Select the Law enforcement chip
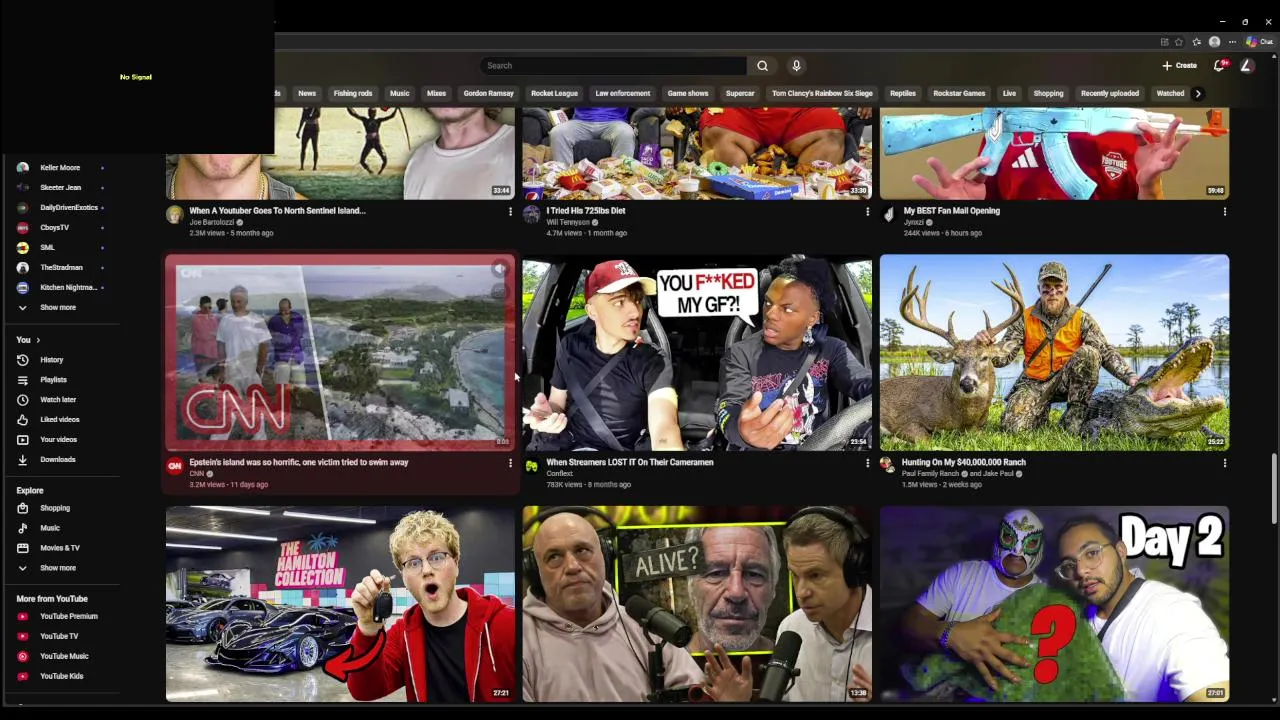This screenshot has height=720, width=1280. 623,94
